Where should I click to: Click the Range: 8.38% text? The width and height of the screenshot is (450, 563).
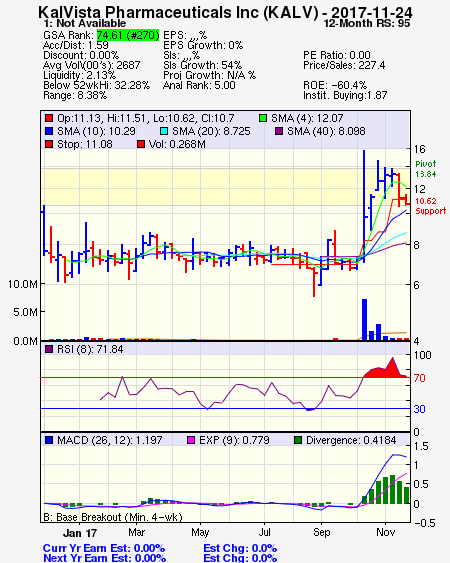[75, 96]
